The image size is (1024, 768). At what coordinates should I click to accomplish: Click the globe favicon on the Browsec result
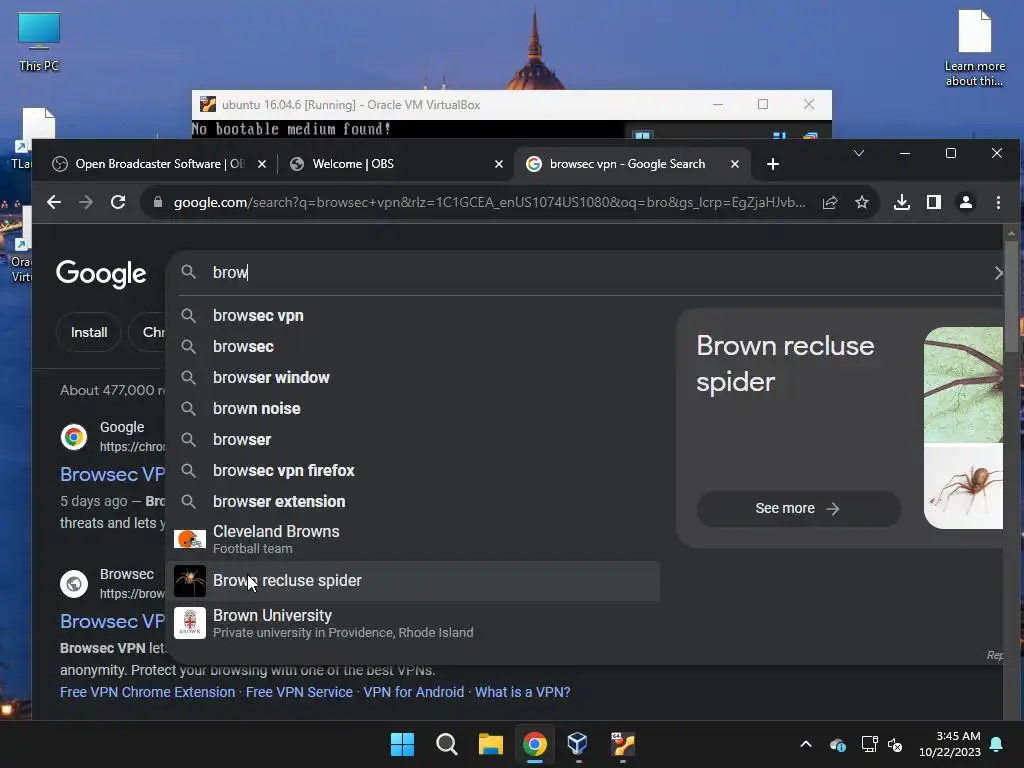click(x=74, y=584)
